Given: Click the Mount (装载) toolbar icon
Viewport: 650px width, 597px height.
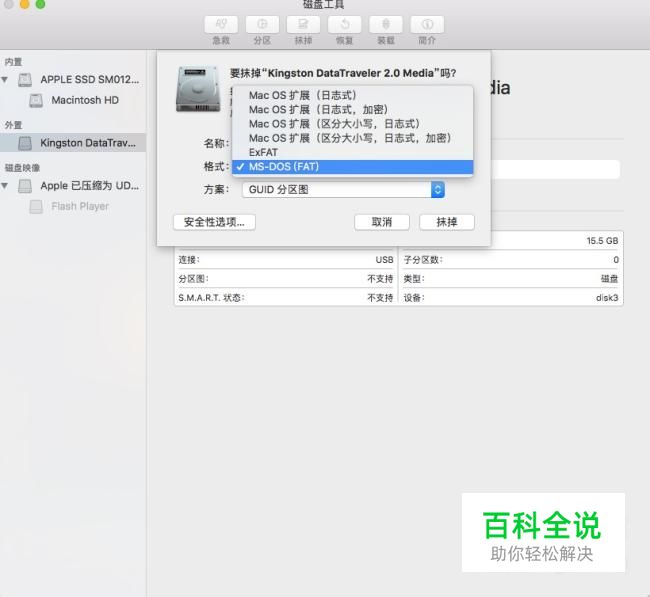Looking at the screenshot, I should pyautogui.click(x=386, y=24).
